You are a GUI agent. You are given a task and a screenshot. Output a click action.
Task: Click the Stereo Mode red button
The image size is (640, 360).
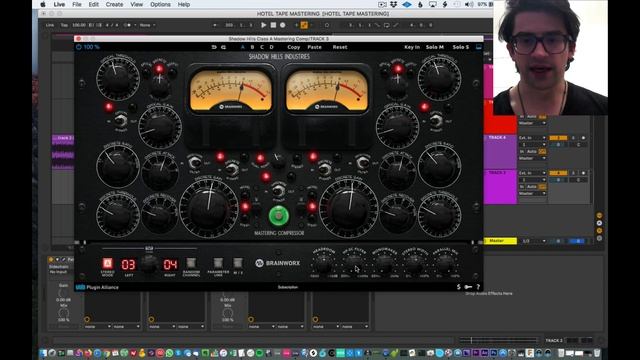click(x=107, y=263)
